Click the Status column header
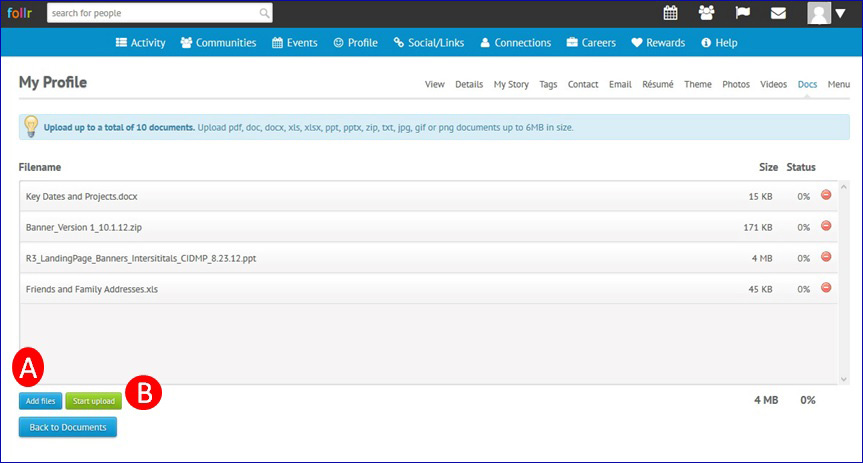 (801, 167)
